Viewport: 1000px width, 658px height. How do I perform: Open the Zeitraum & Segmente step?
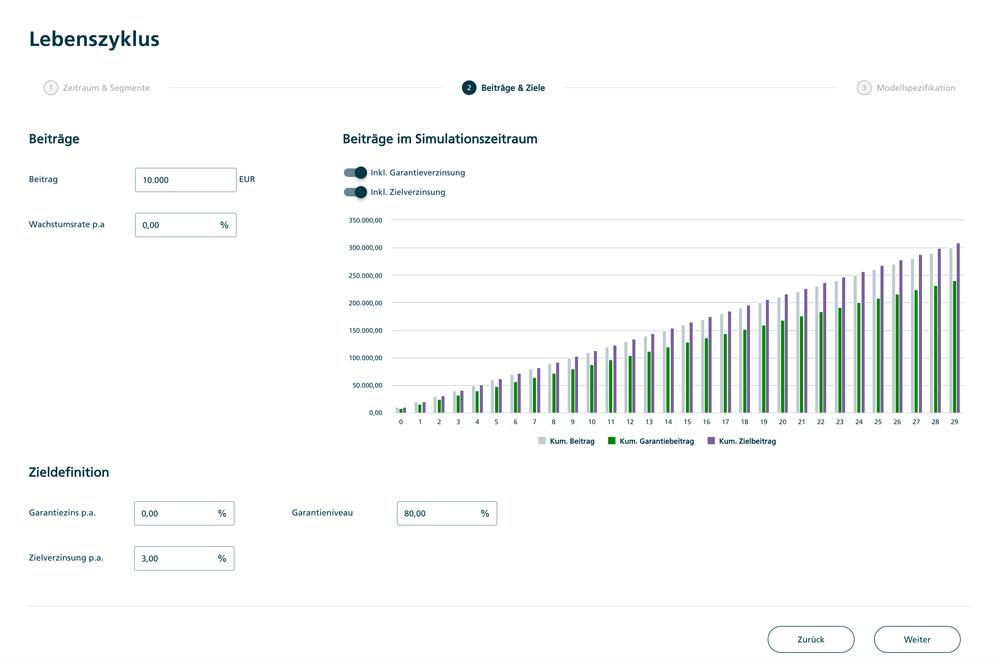[106, 88]
